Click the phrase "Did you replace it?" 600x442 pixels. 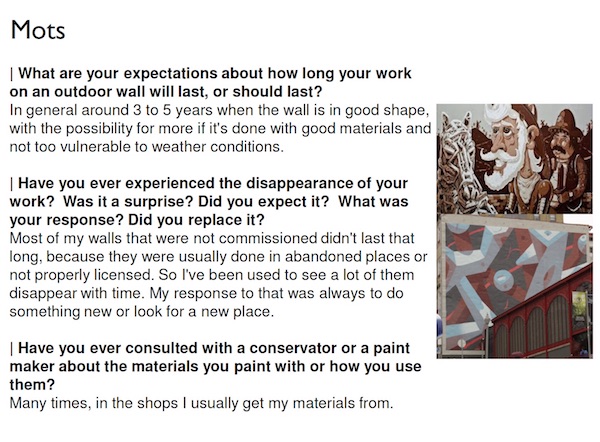196,220
